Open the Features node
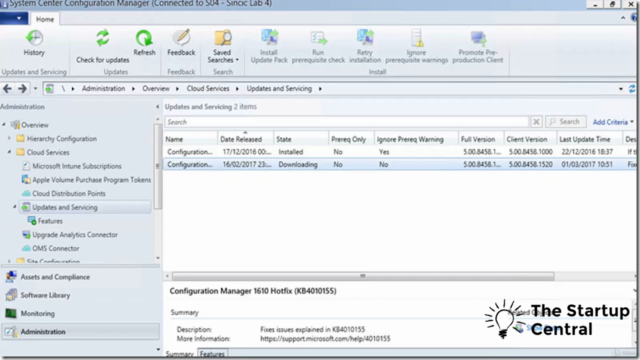This screenshot has width=640, height=360. [45, 221]
